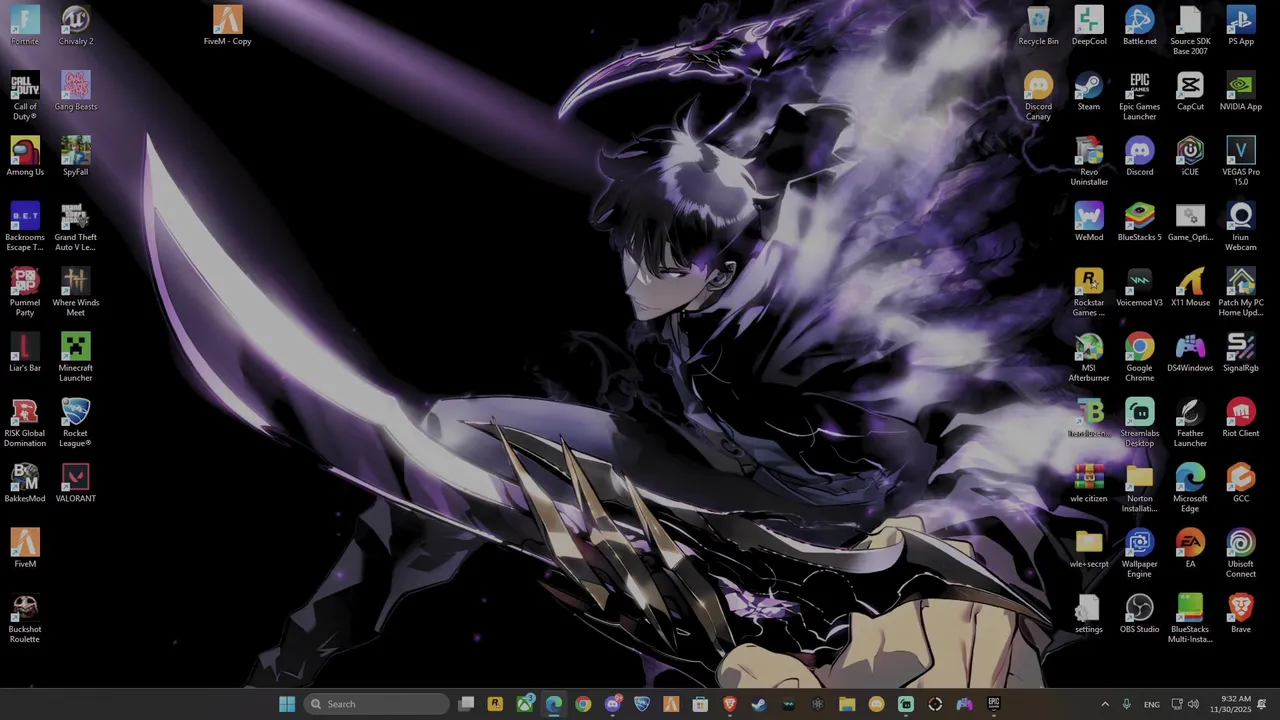The width and height of the screenshot is (1280, 720).
Task: Select the Gang Beasts icon
Action: click(x=76, y=91)
